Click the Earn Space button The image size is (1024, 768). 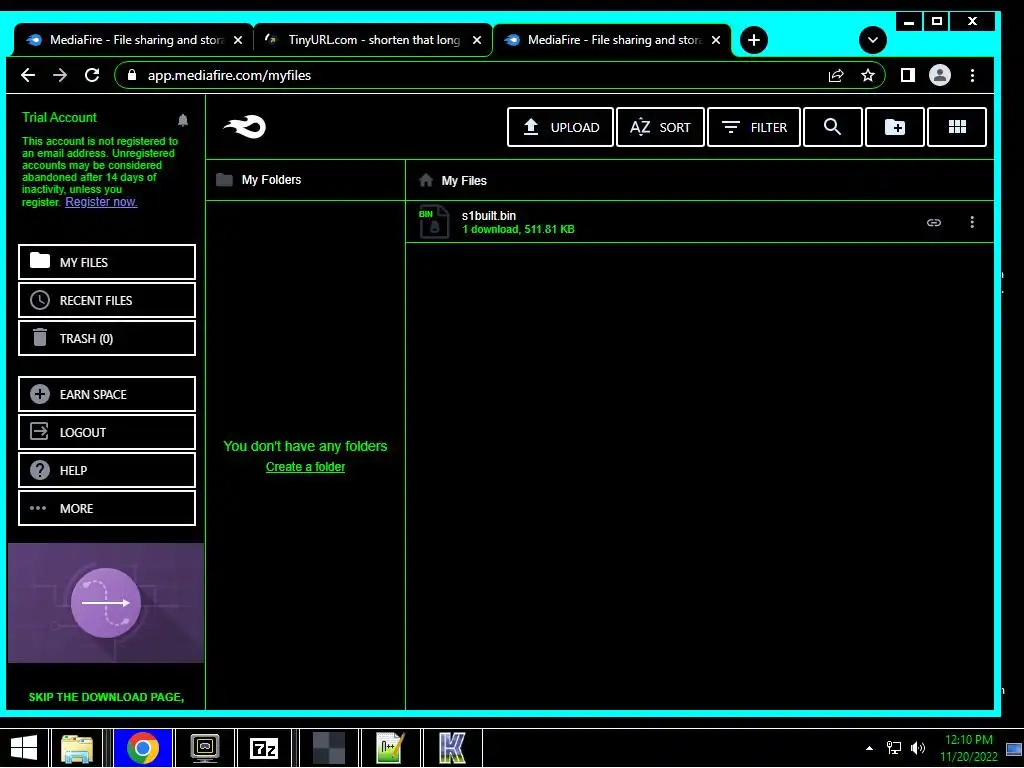[107, 394]
